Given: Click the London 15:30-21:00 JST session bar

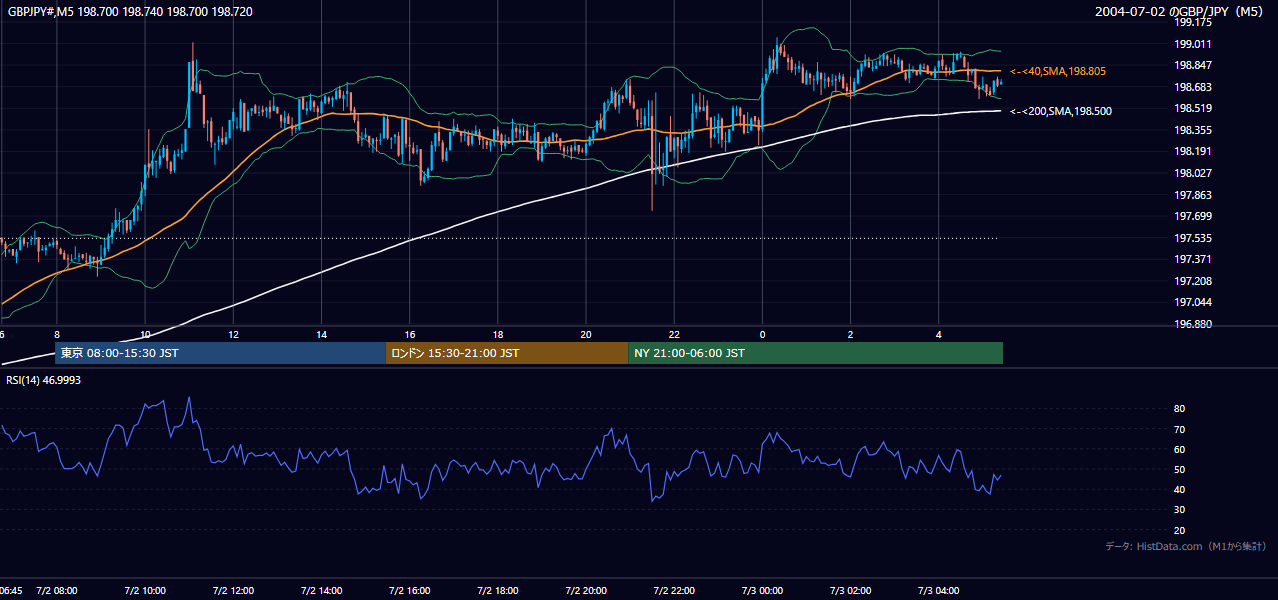Looking at the screenshot, I should [507, 353].
